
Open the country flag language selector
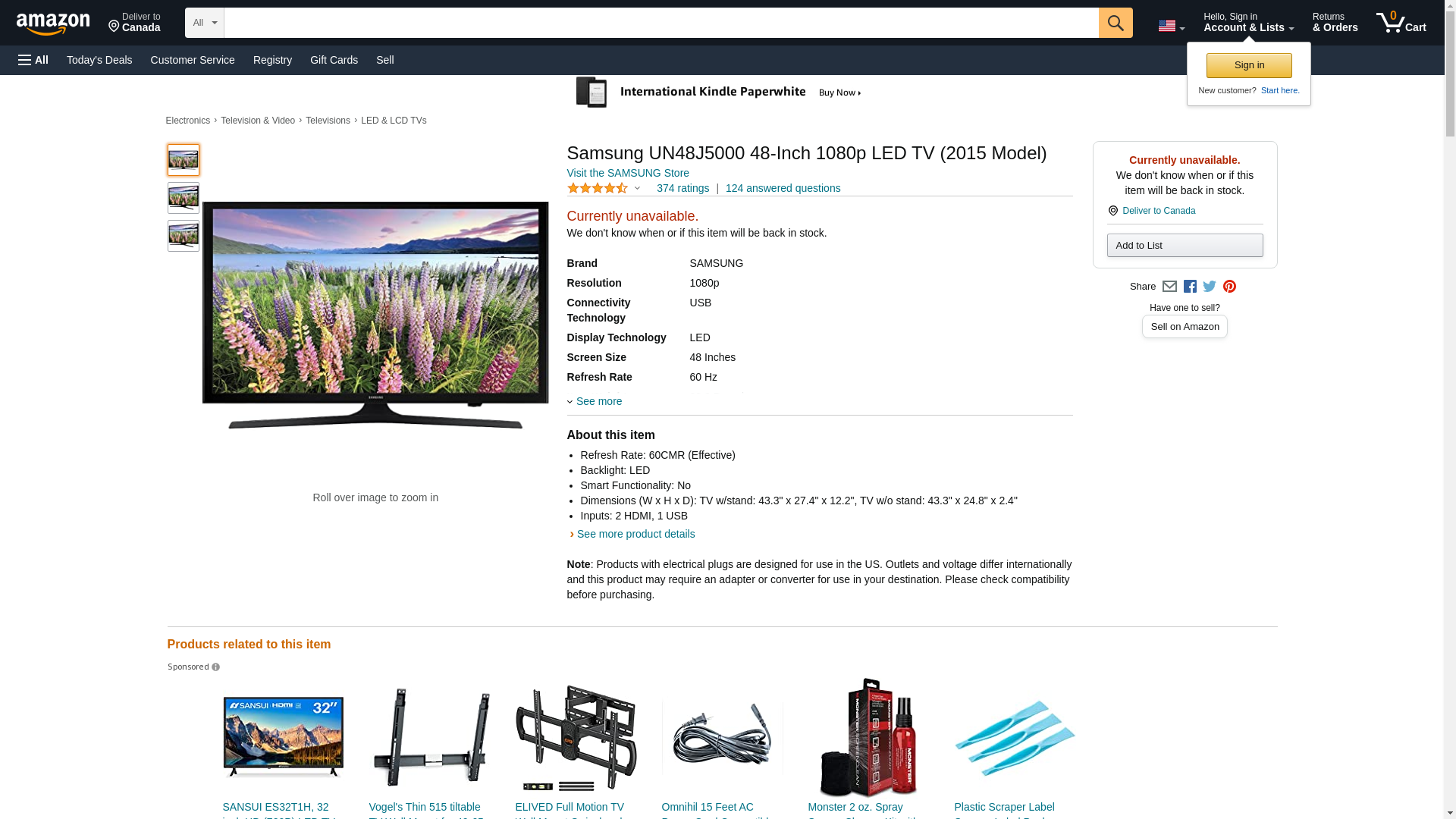tap(1171, 26)
